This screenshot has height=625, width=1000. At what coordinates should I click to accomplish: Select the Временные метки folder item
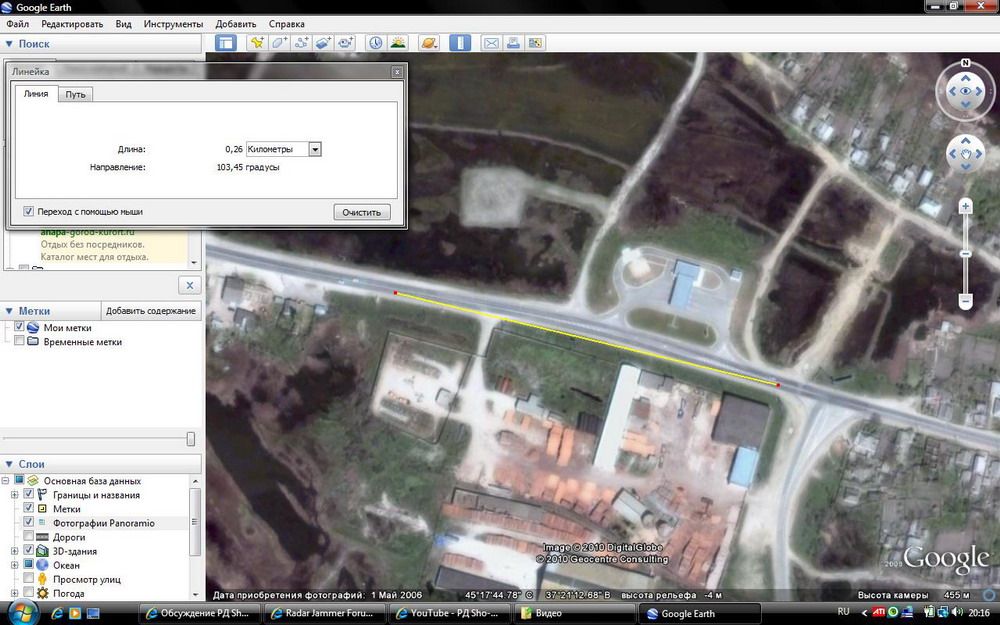coord(82,342)
